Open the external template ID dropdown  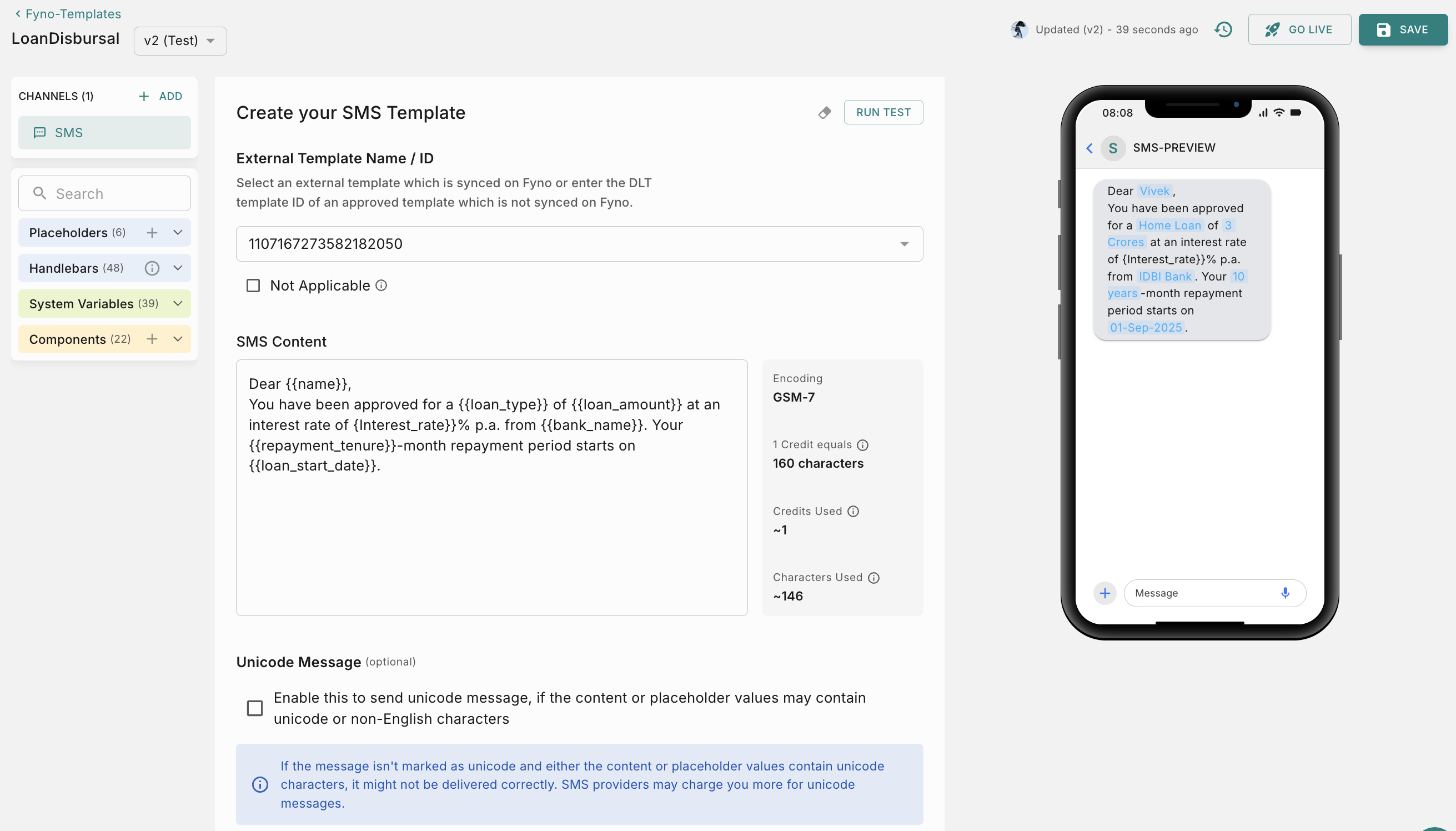(x=903, y=244)
